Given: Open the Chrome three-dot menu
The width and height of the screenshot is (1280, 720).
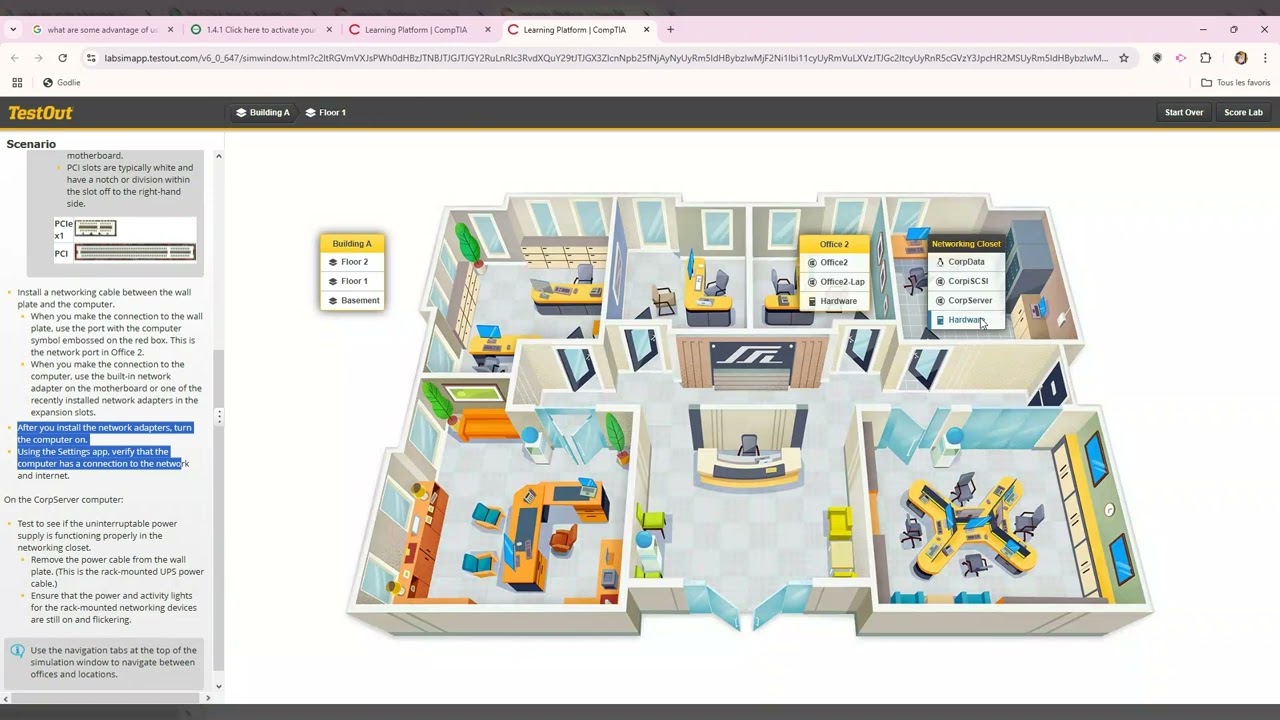Looking at the screenshot, I should 1265,58.
